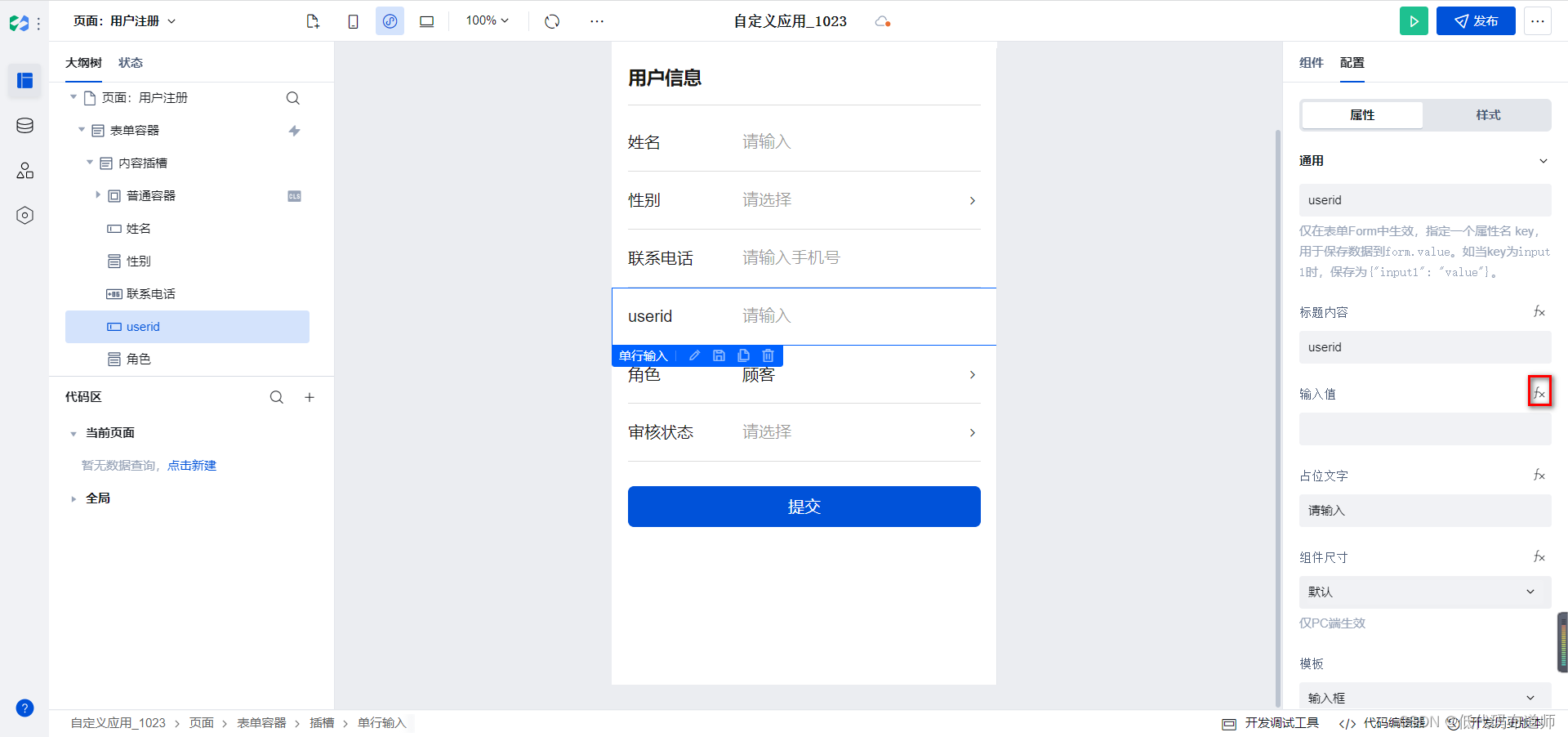
Task: Click the 点击新建 link
Action: tap(192, 466)
